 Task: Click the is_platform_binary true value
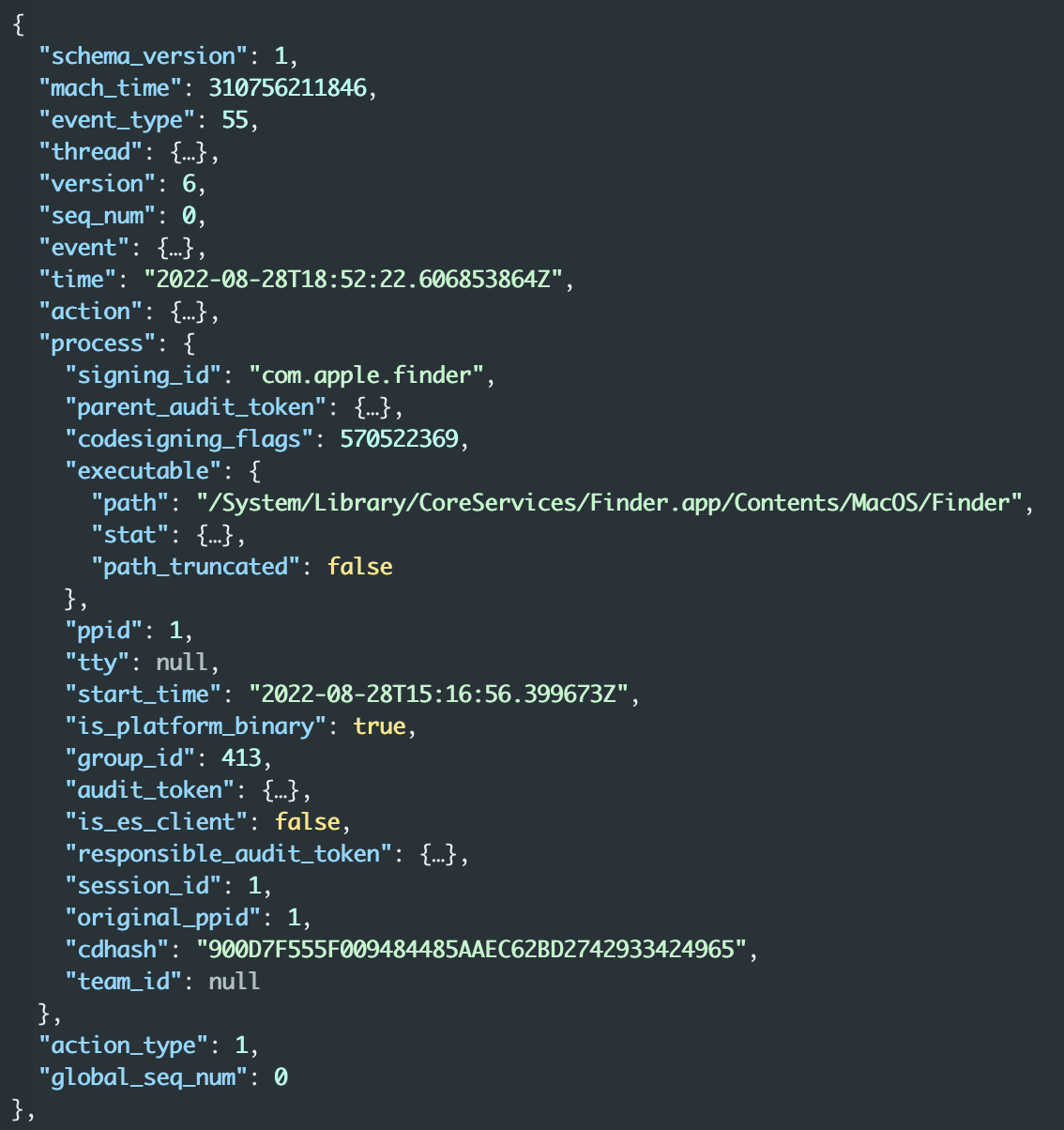(379, 726)
